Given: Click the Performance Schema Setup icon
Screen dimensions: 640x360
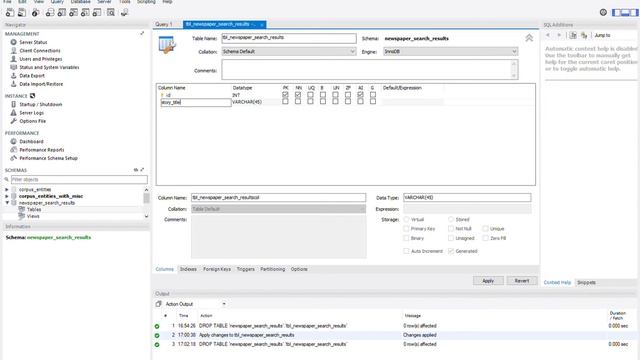Looking at the screenshot, I should (13, 158).
